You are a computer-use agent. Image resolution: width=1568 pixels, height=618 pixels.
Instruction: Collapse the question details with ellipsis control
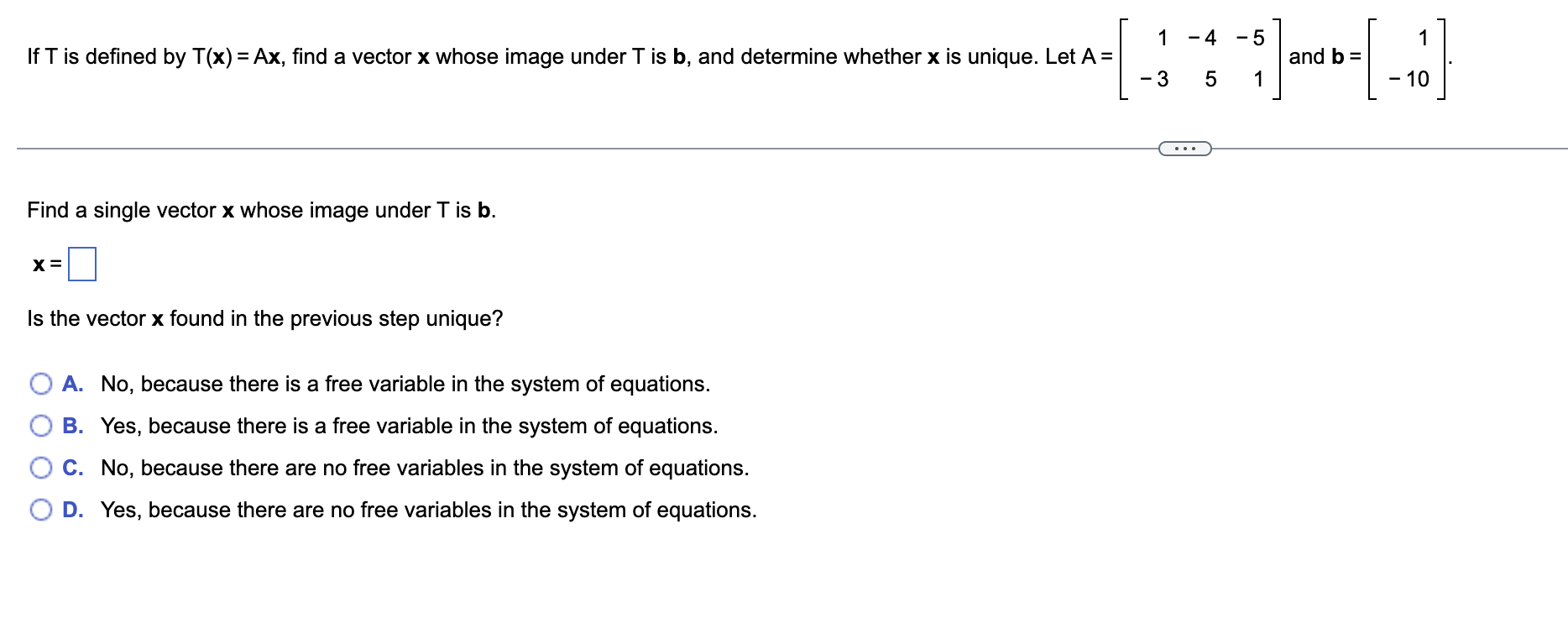(x=1184, y=147)
